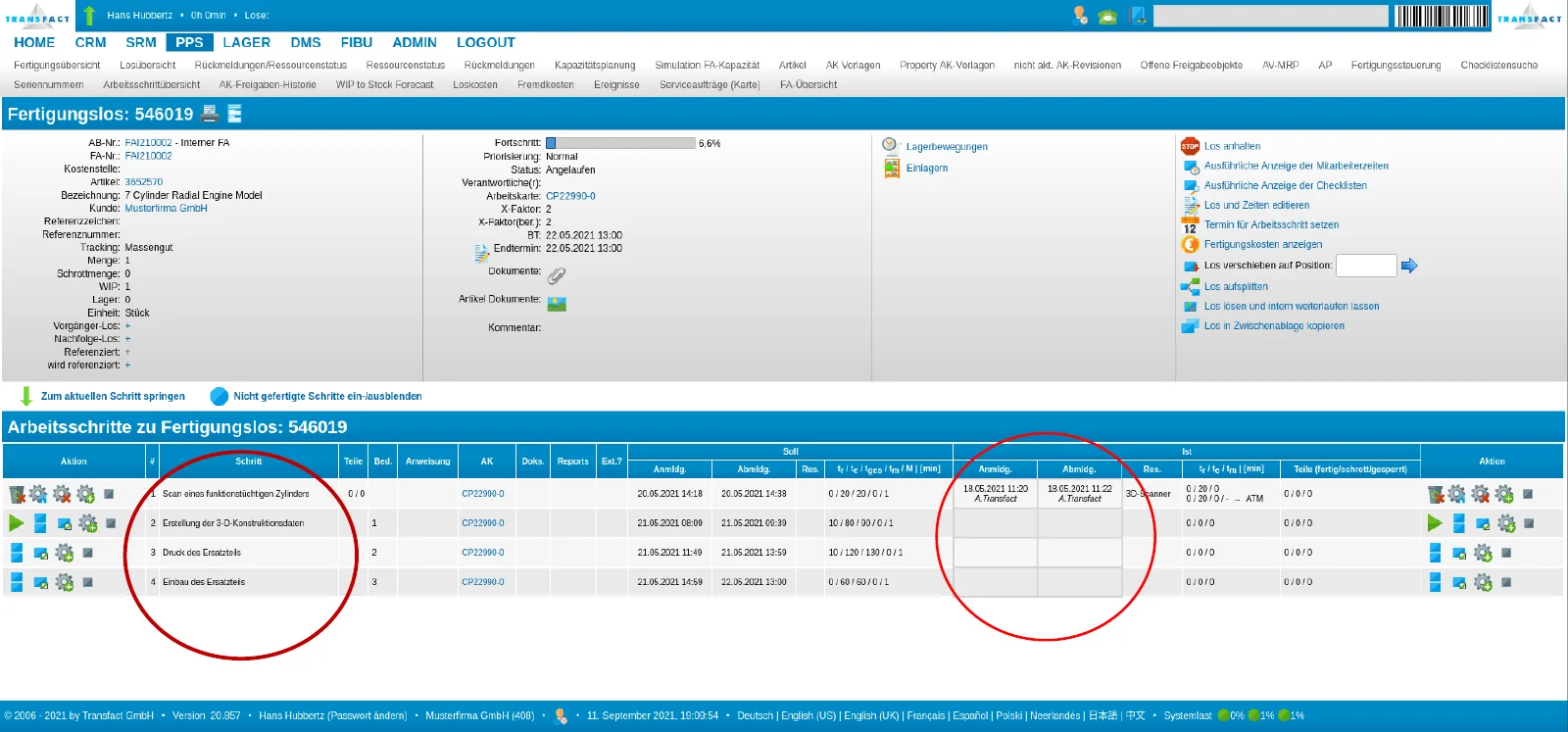Click LOGOUT in the main menu

485,42
